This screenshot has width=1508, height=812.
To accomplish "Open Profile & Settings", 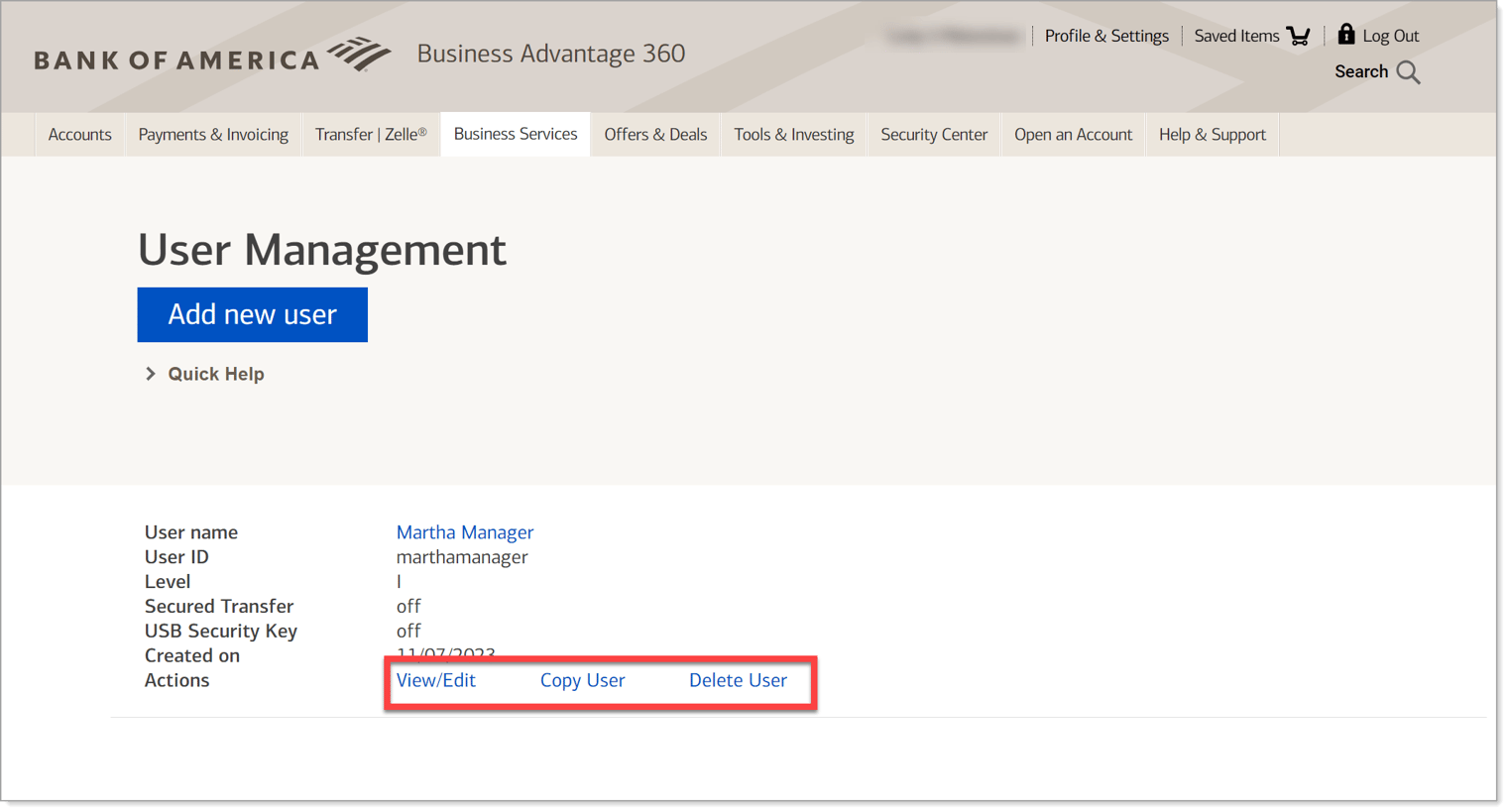I will (x=1106, y=35).
